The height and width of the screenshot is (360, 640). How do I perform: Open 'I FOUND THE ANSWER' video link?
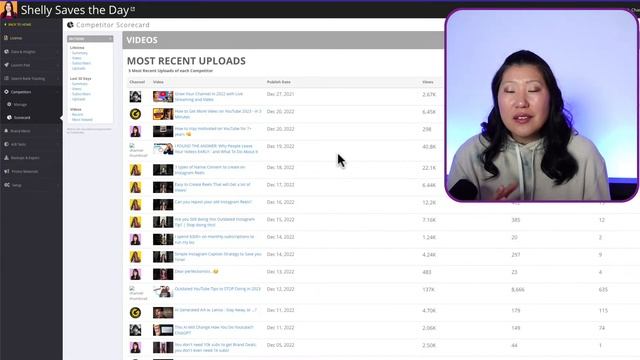pos(216,149)
